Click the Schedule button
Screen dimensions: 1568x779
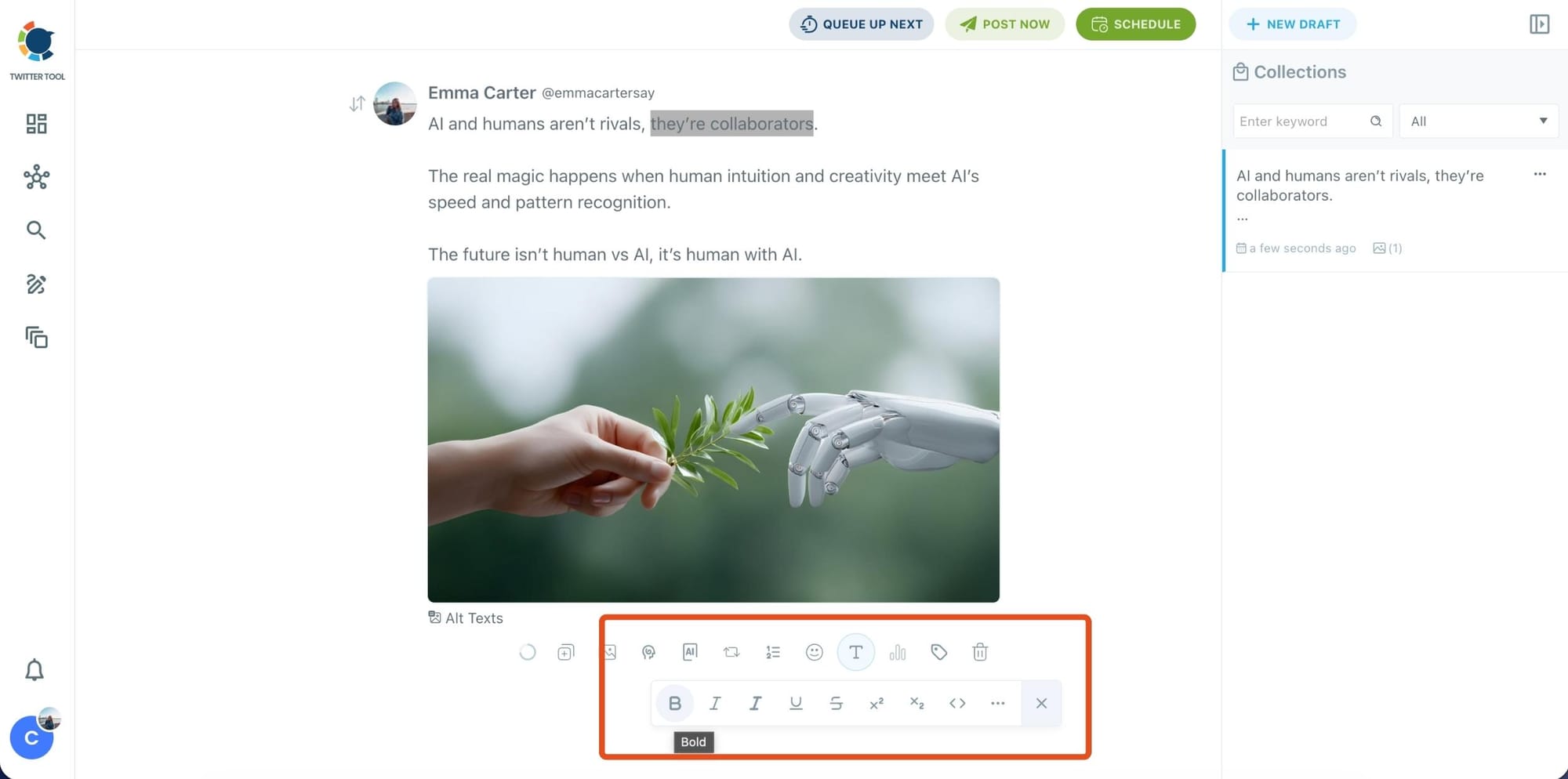tap(1135, 24)
